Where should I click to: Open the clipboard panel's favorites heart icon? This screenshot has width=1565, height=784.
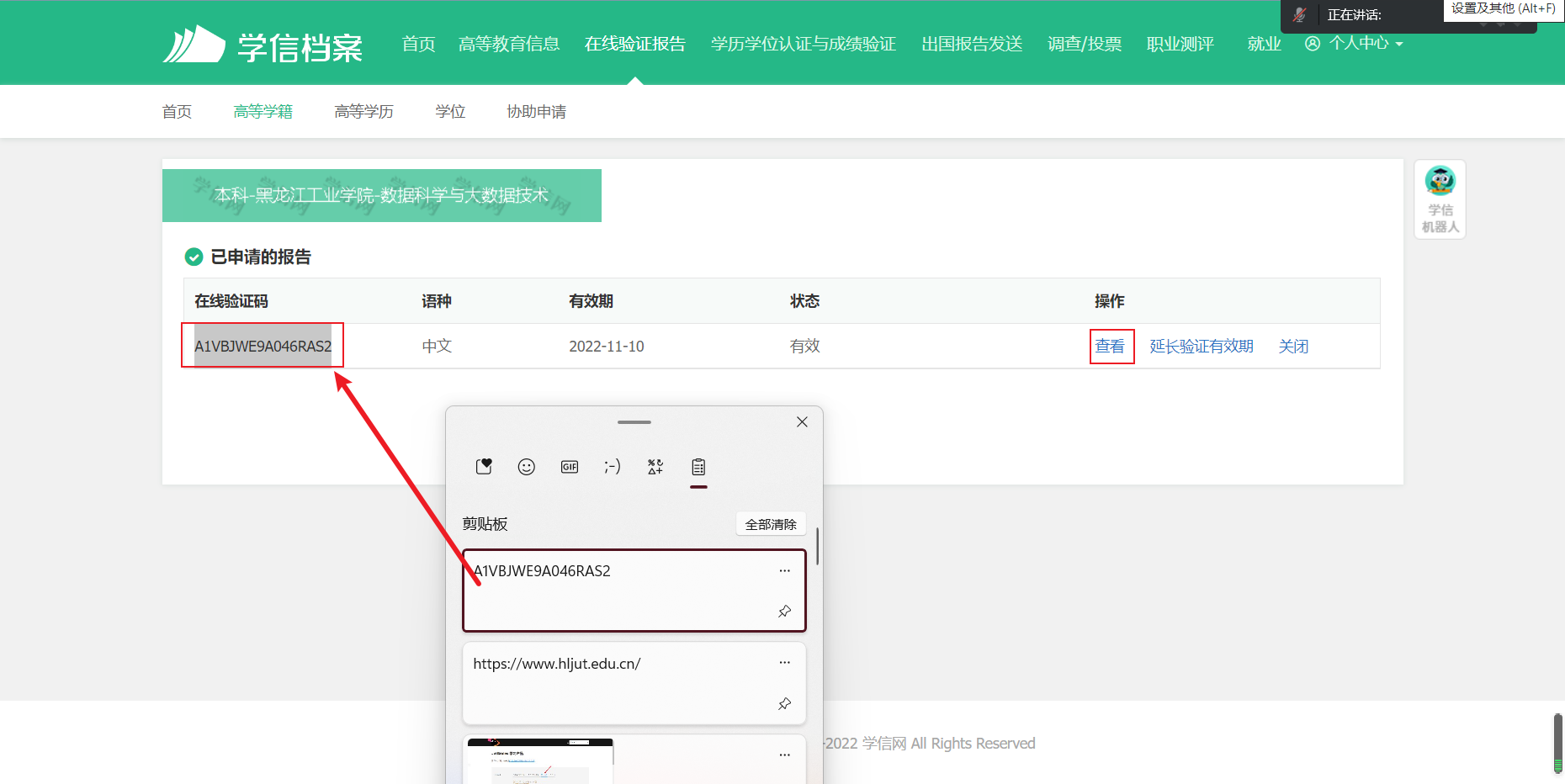484,467
